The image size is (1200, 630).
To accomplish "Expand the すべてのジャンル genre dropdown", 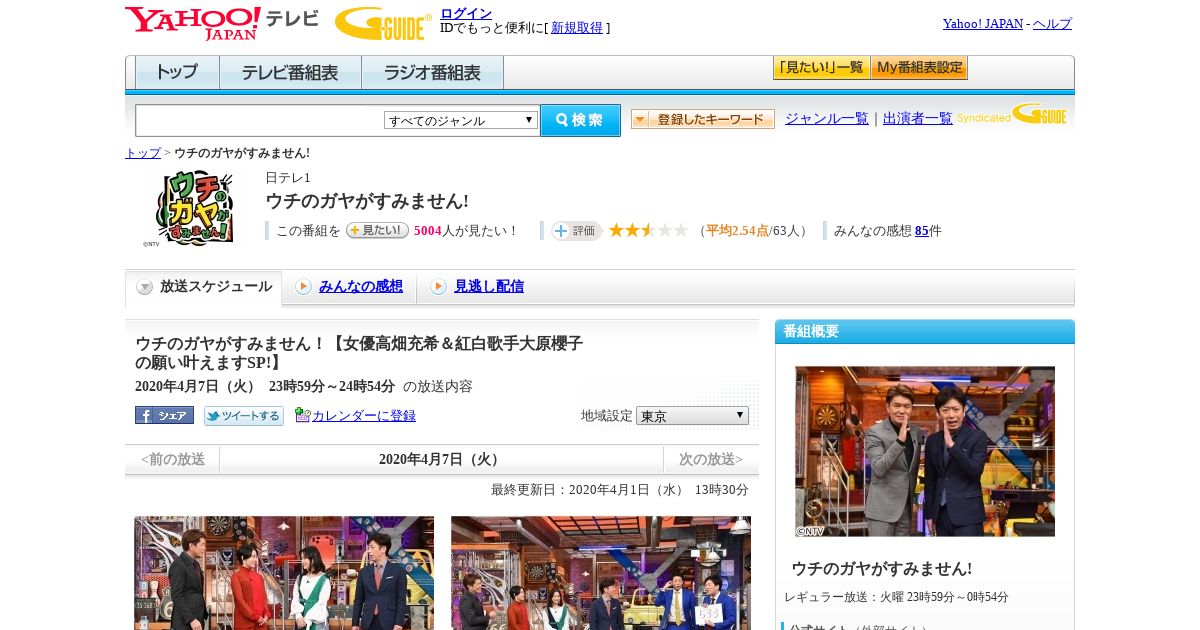I will coord(461,120).
